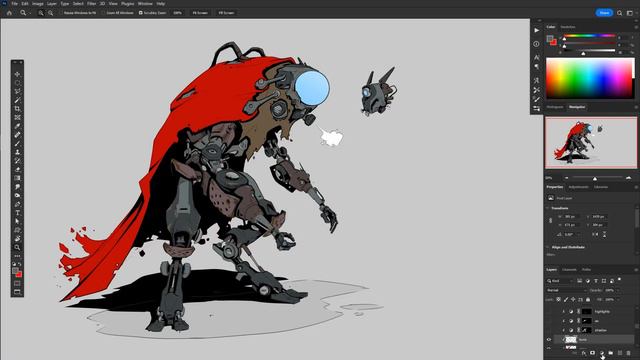Open the Opacity value dropdown arrow

tap(618, 290)
